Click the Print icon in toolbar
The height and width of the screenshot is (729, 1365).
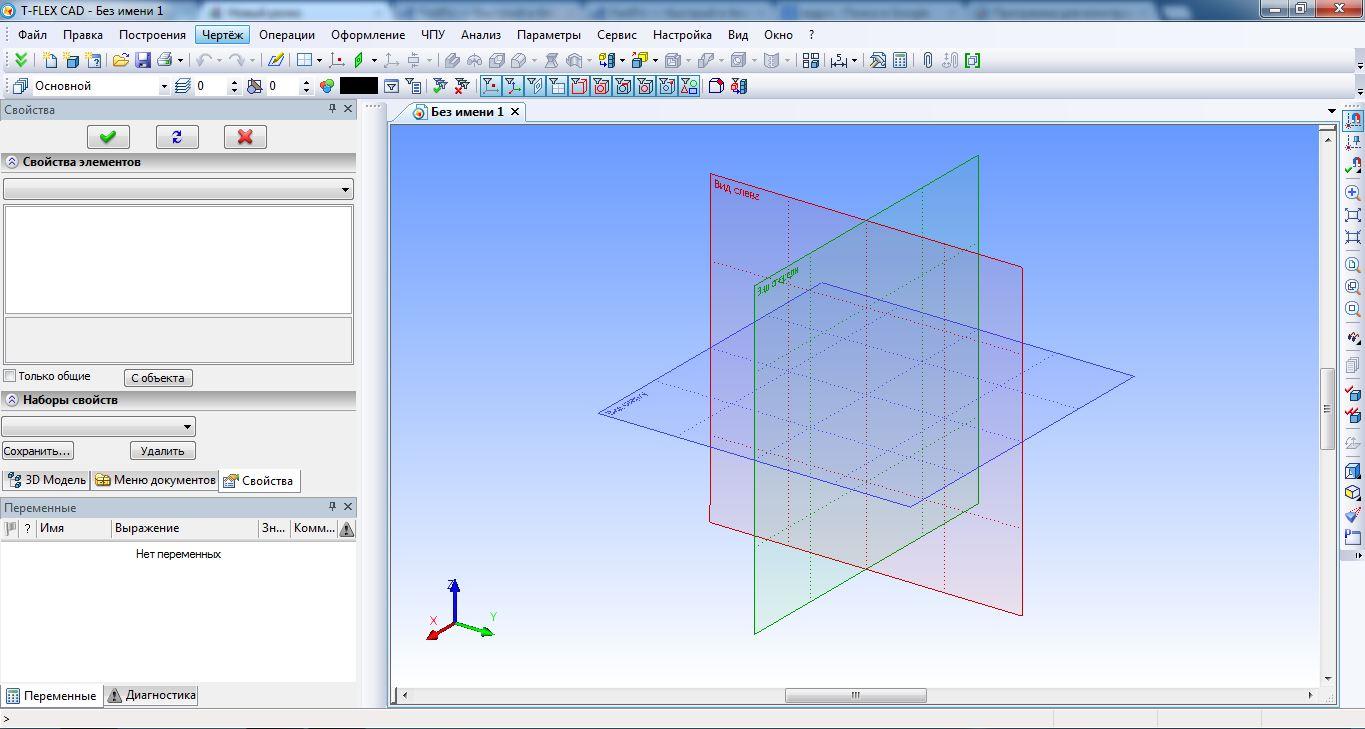[165, 60]
